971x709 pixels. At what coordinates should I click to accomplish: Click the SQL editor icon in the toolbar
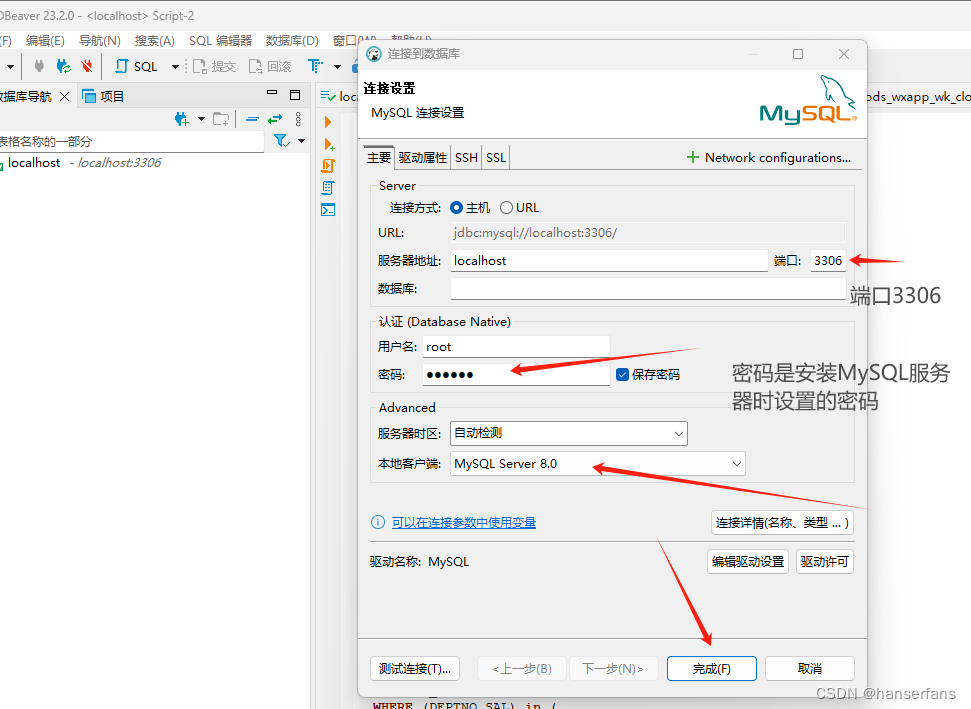[x=134, y=65]
